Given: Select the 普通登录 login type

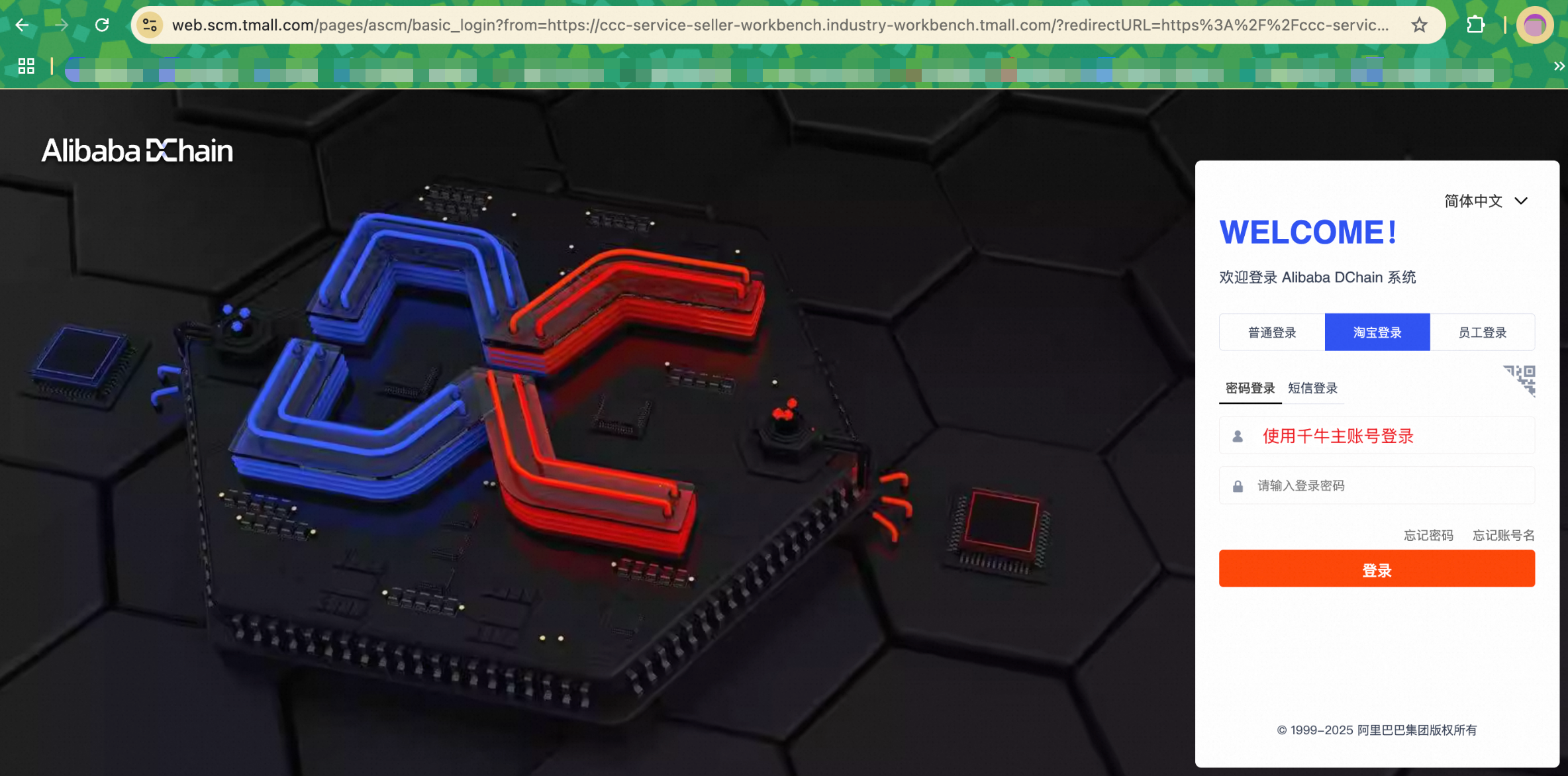Looking at the screenshot, I should [1272, 332].
